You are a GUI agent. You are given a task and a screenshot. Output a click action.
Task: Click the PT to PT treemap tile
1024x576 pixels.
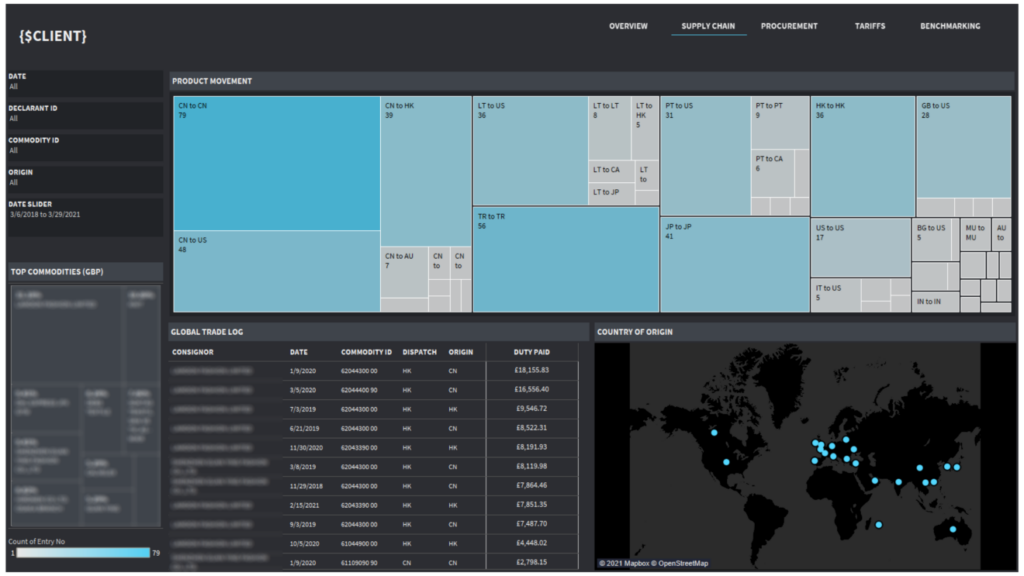pyautogui.click(x=780, y=123)
